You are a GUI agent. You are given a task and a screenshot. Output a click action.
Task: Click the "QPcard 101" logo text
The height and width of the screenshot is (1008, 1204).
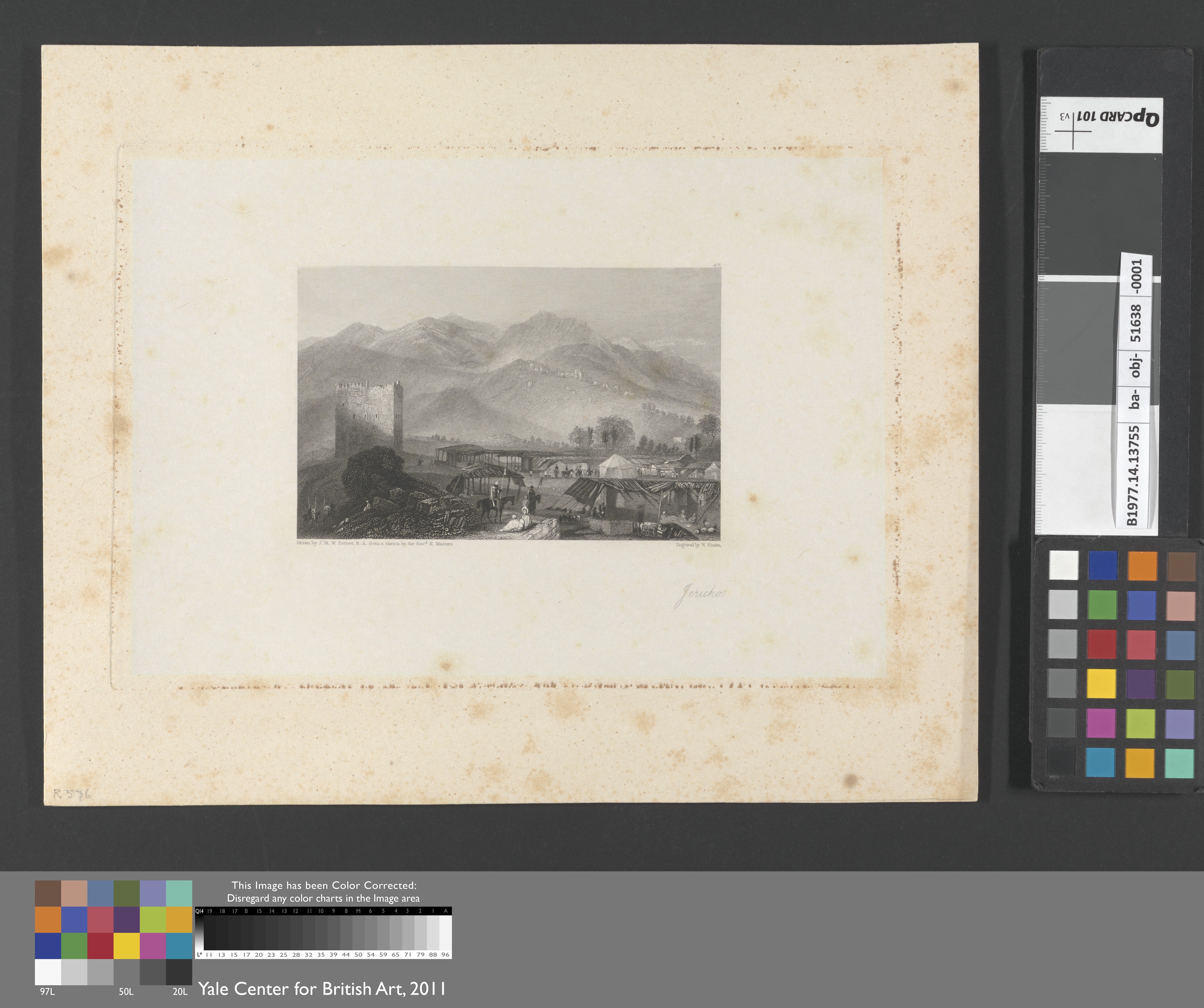click(1117, 118)
